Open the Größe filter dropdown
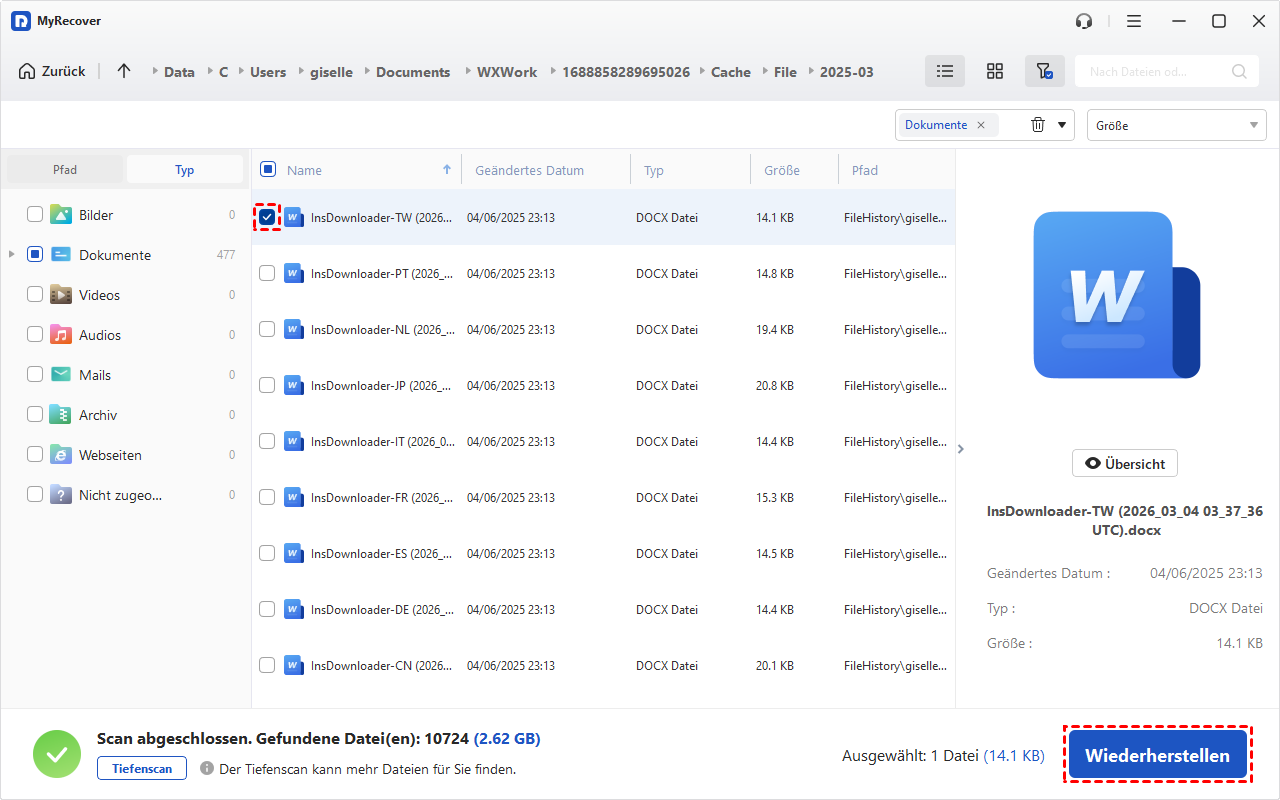1280x800 pixels. click(1176, 125)
